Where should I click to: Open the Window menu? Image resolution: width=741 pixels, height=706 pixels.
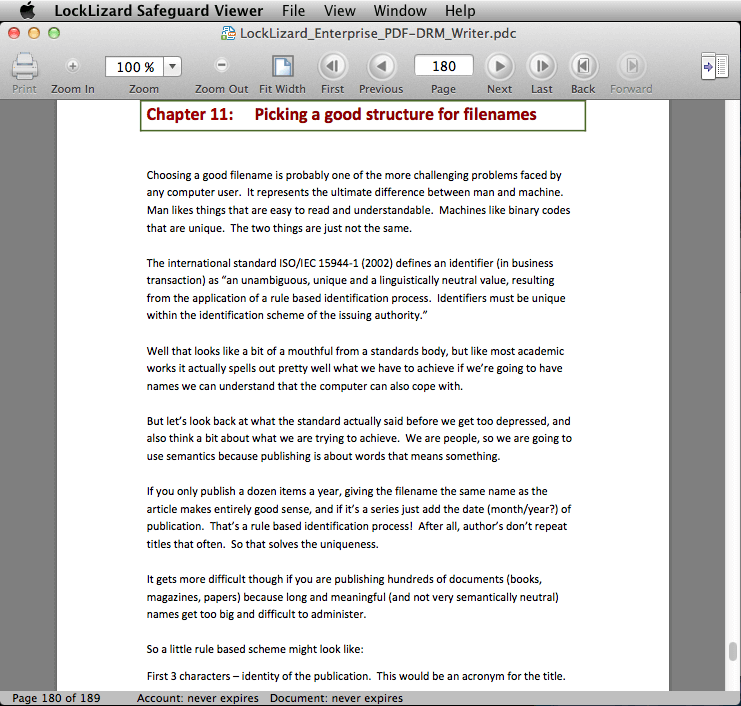pos(400,11)
